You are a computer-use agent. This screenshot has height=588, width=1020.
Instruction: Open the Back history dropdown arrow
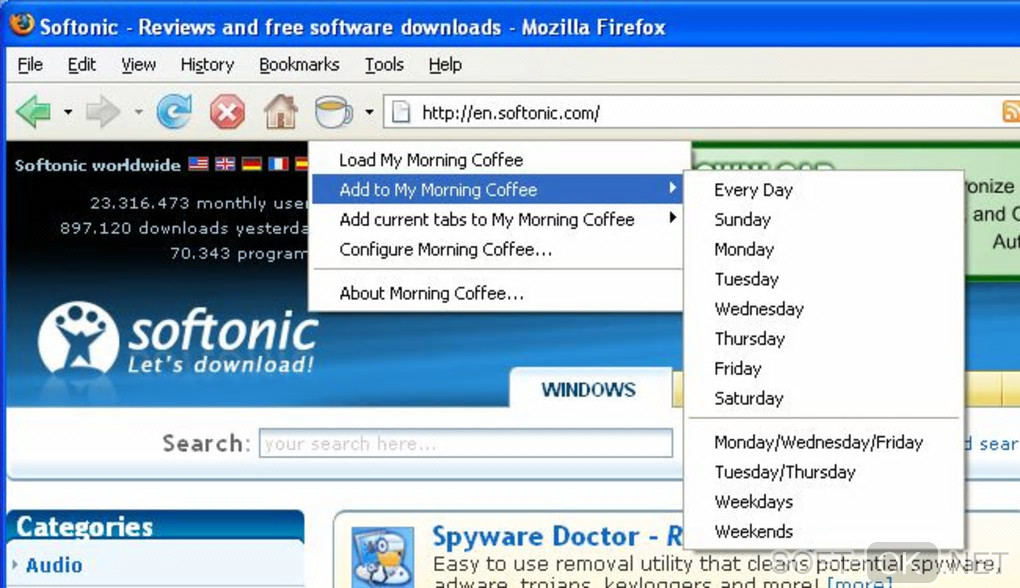[x=68, y=112]
